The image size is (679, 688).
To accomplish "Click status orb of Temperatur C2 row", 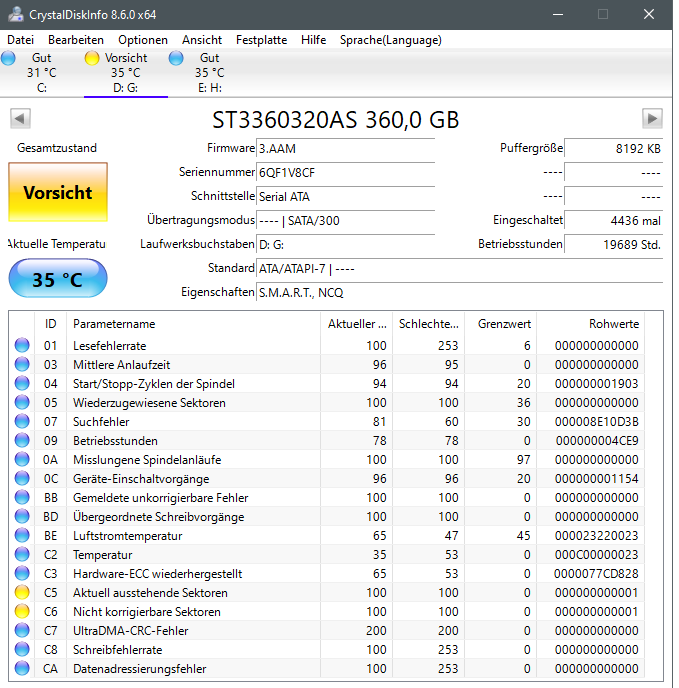I will [22, 555].
